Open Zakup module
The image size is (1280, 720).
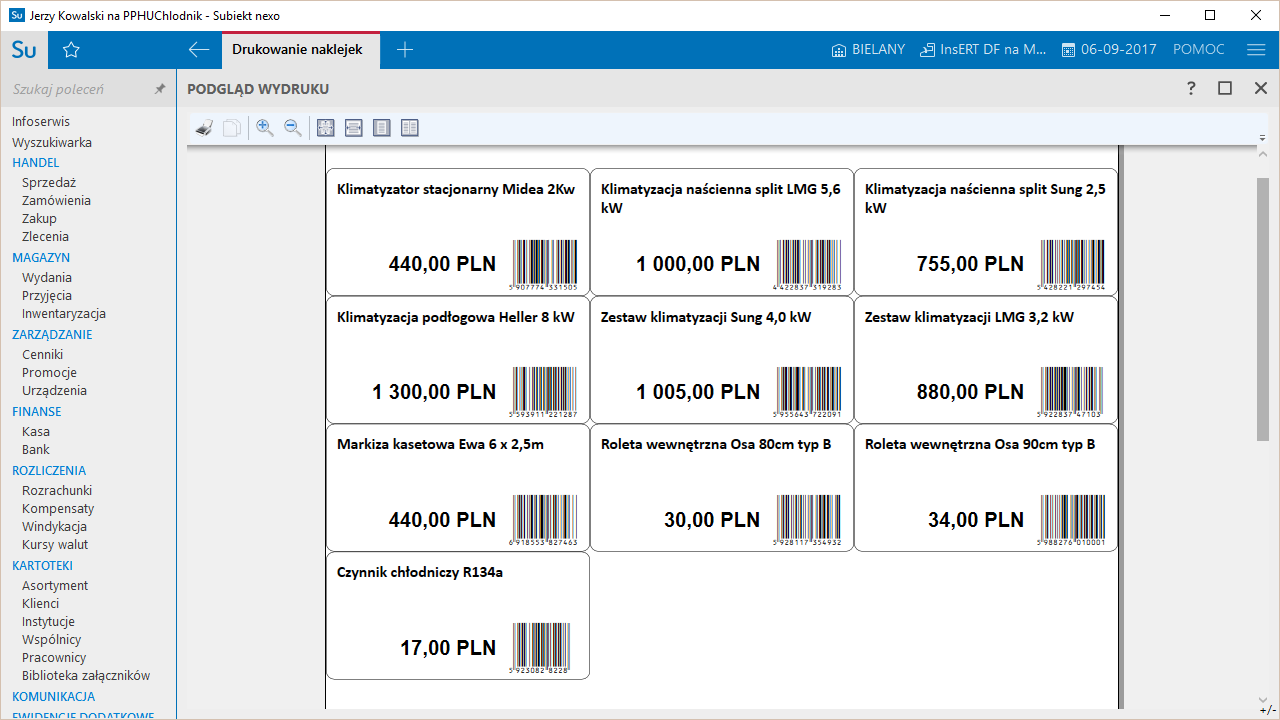tap(39, 219)
